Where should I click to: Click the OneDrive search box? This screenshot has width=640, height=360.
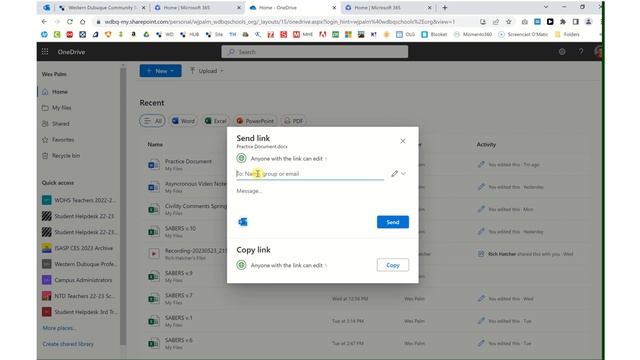click(315, 52)
